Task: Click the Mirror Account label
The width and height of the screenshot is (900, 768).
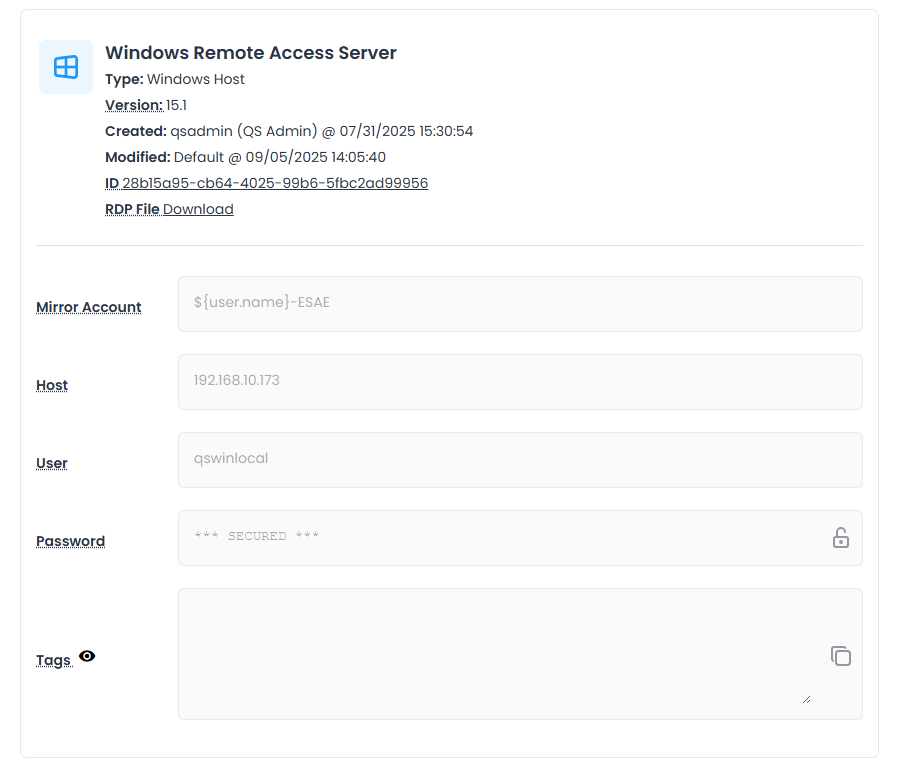Action: [88, 307]
